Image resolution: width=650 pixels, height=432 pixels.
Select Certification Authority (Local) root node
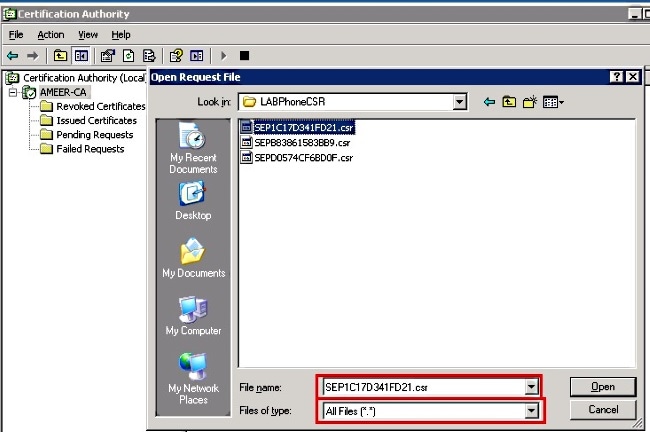[x=84, y=78]
